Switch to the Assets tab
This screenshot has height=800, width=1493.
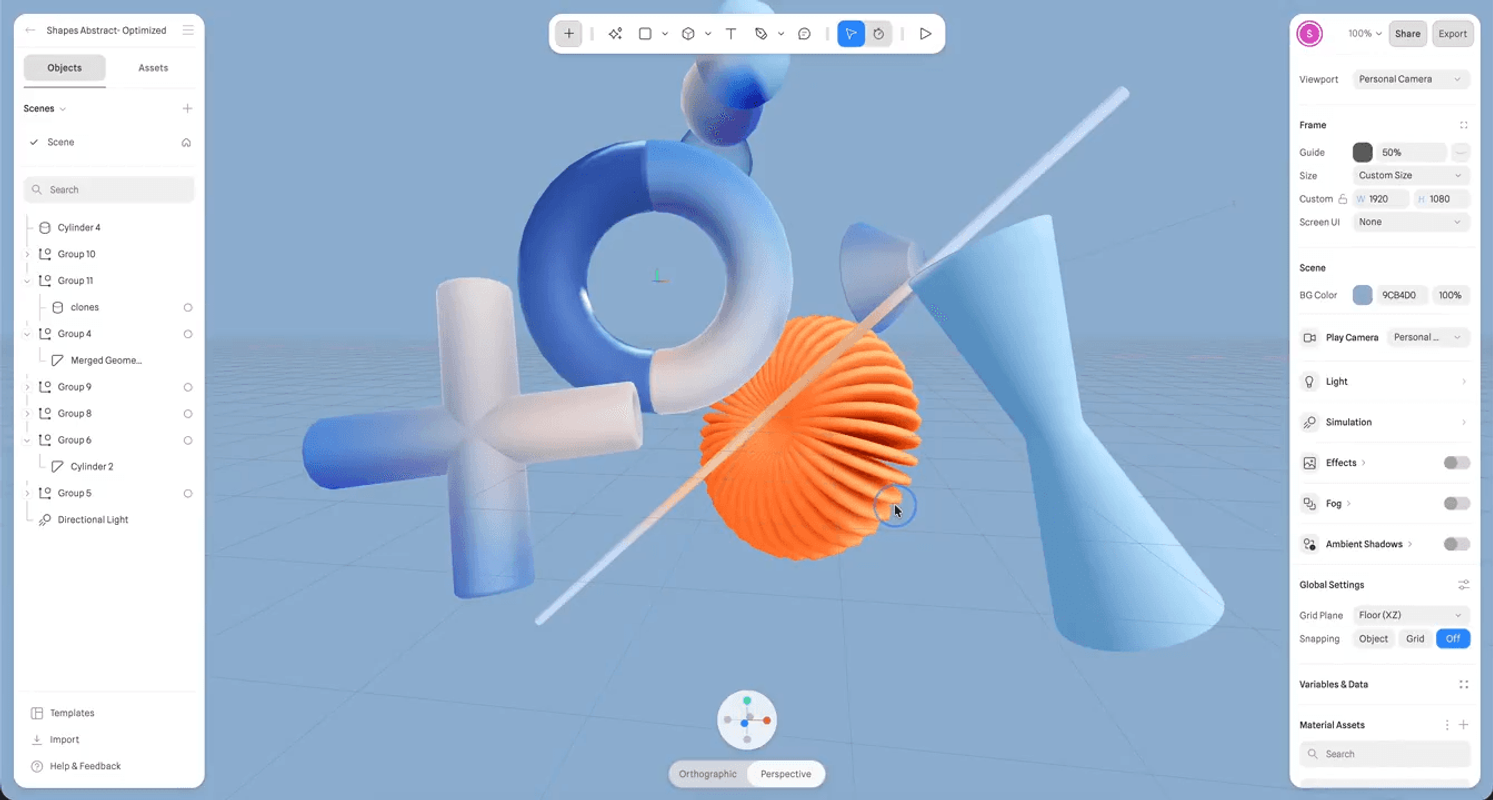(153, 68)
